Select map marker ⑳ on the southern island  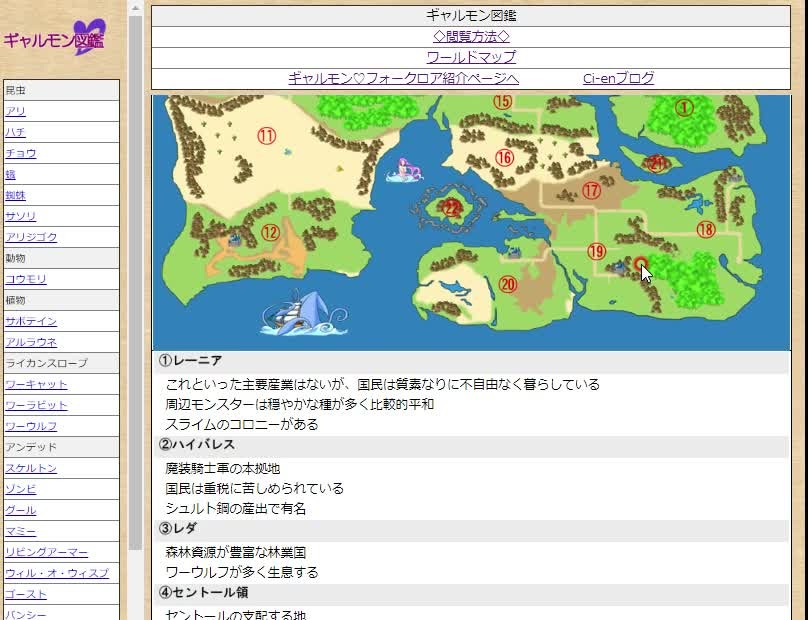point(508,284)
